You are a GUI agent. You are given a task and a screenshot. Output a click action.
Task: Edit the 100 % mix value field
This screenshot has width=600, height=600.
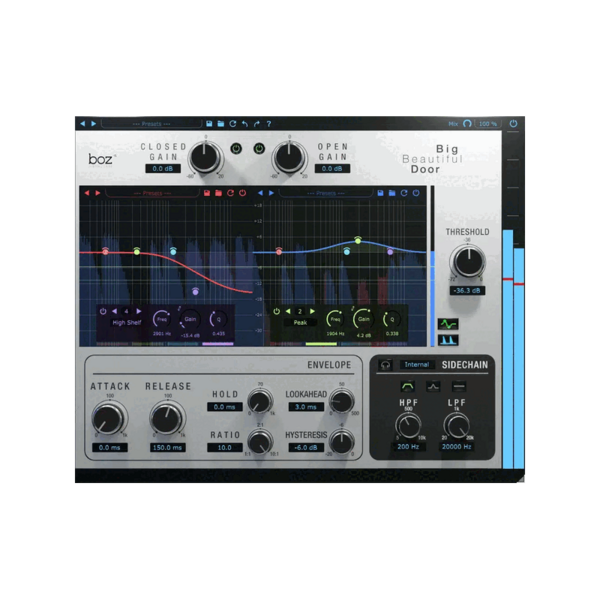pyautogui.click(x=488, y=124)
